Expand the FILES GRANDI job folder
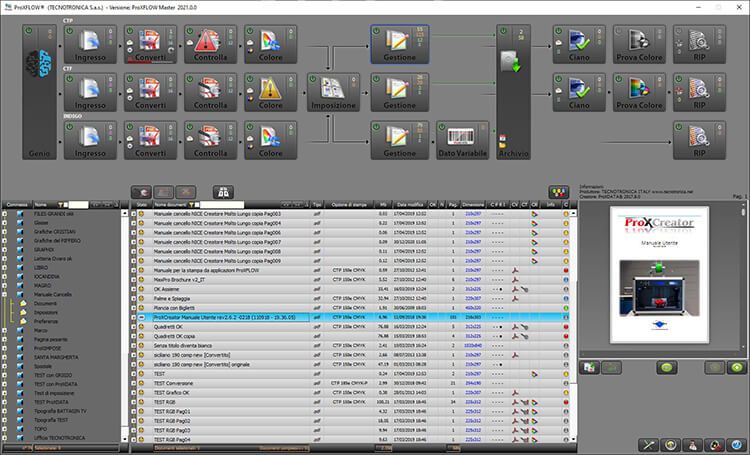Viewport: 750px width, 455px height. (4, 214)
